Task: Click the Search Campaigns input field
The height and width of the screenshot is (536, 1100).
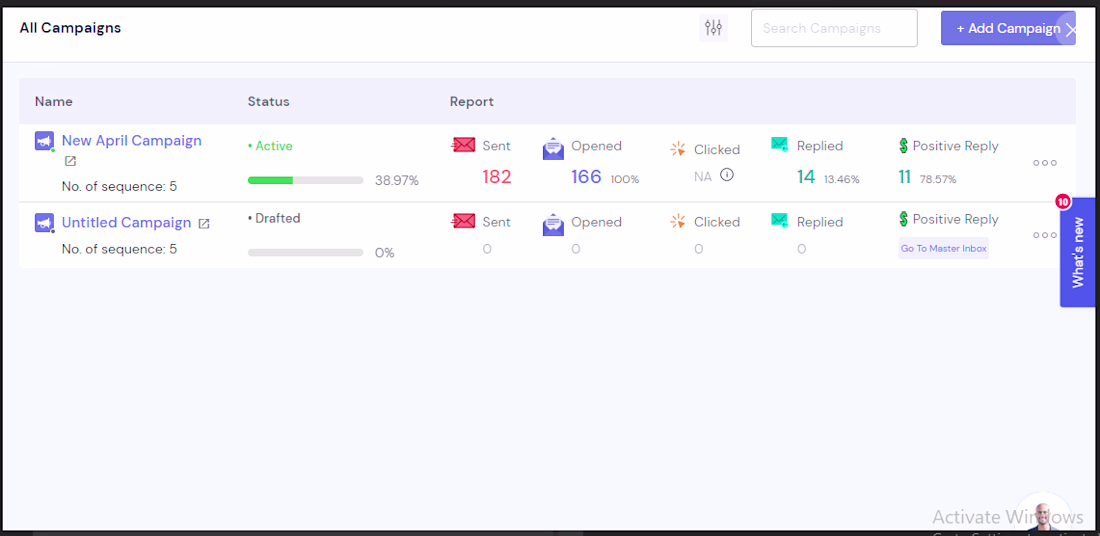Action: pos(834,28)
